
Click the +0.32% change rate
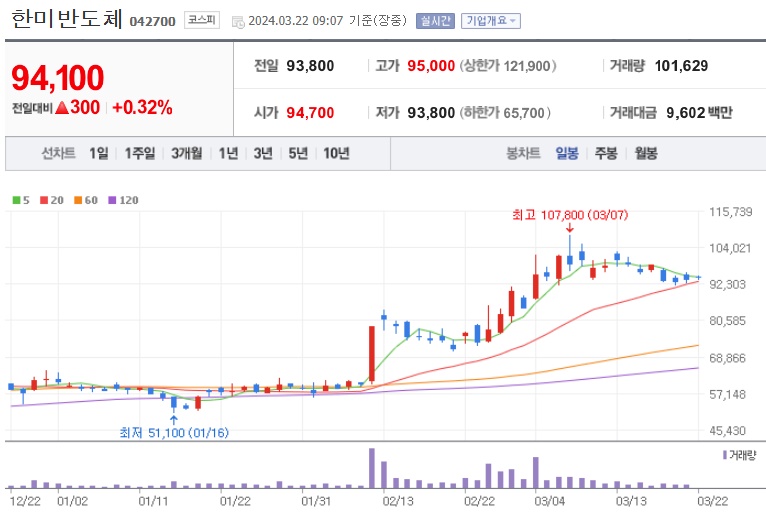(142, 107)
